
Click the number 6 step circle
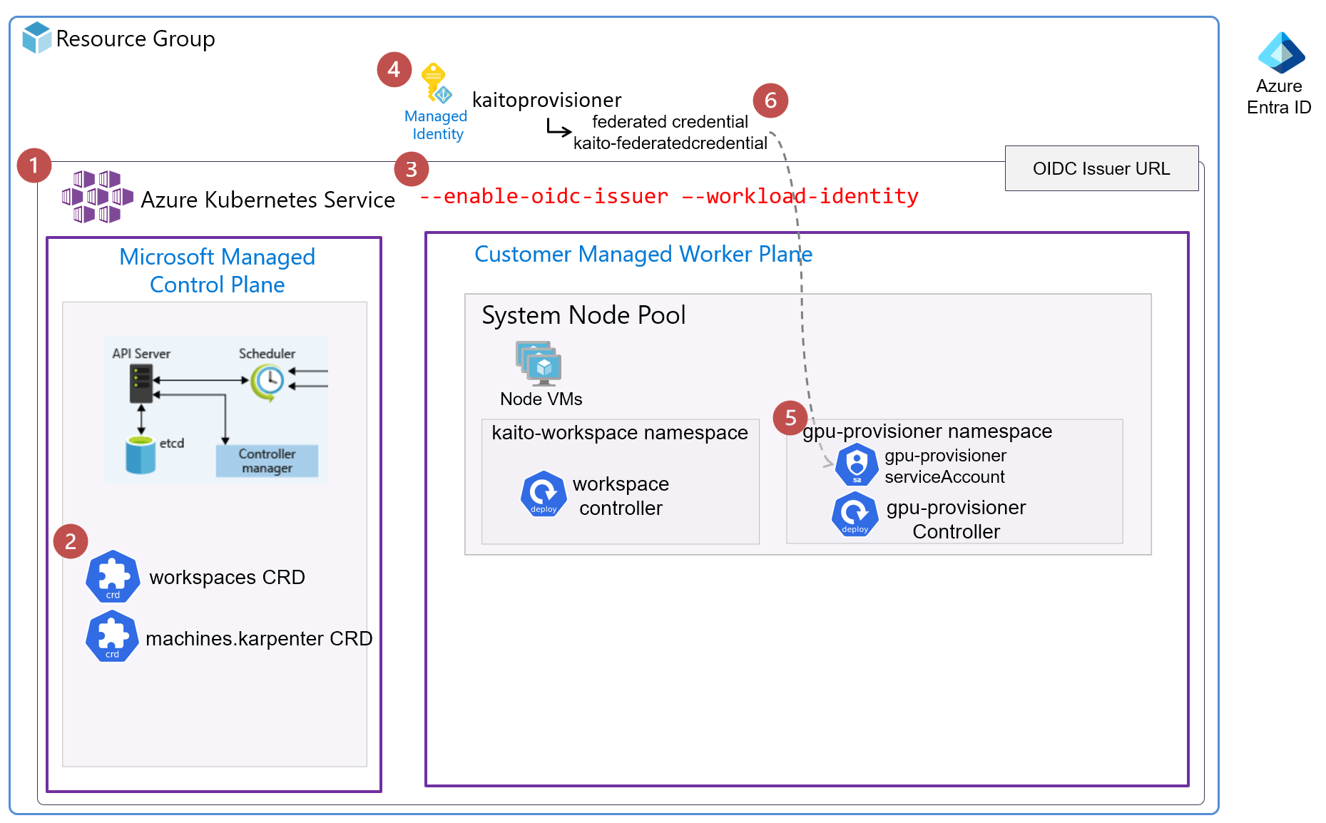[x=770, y=100]
